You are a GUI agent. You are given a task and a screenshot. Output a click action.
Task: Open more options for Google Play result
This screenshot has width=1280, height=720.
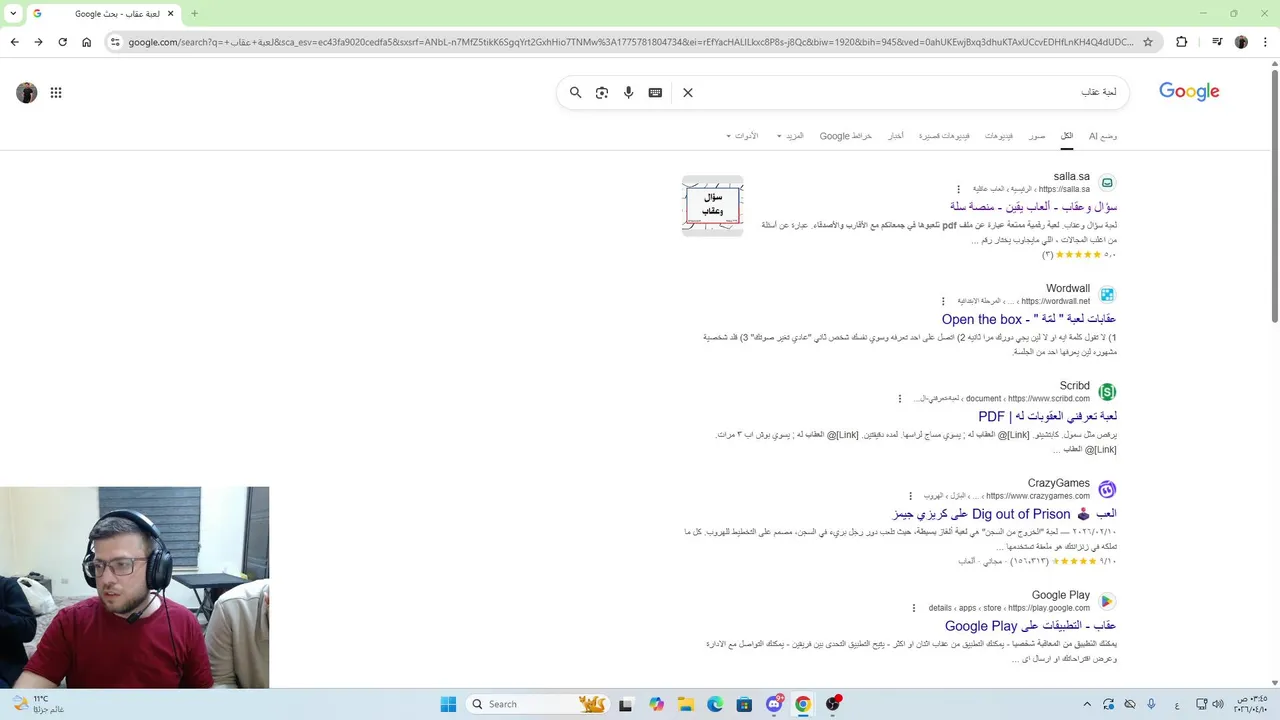point(914,608)
